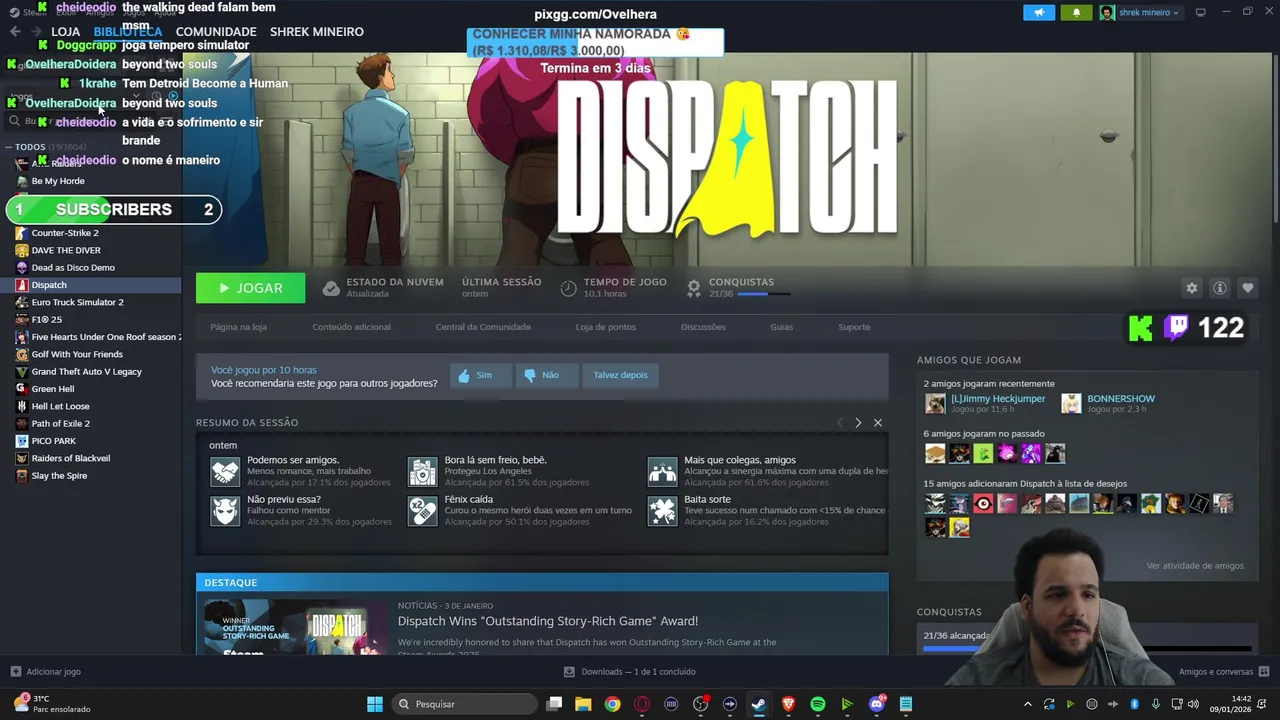Click Não previu essa achievement icon
This screenshot has height=720, width=1280.
pyautogui.click(x=225, y=510)
